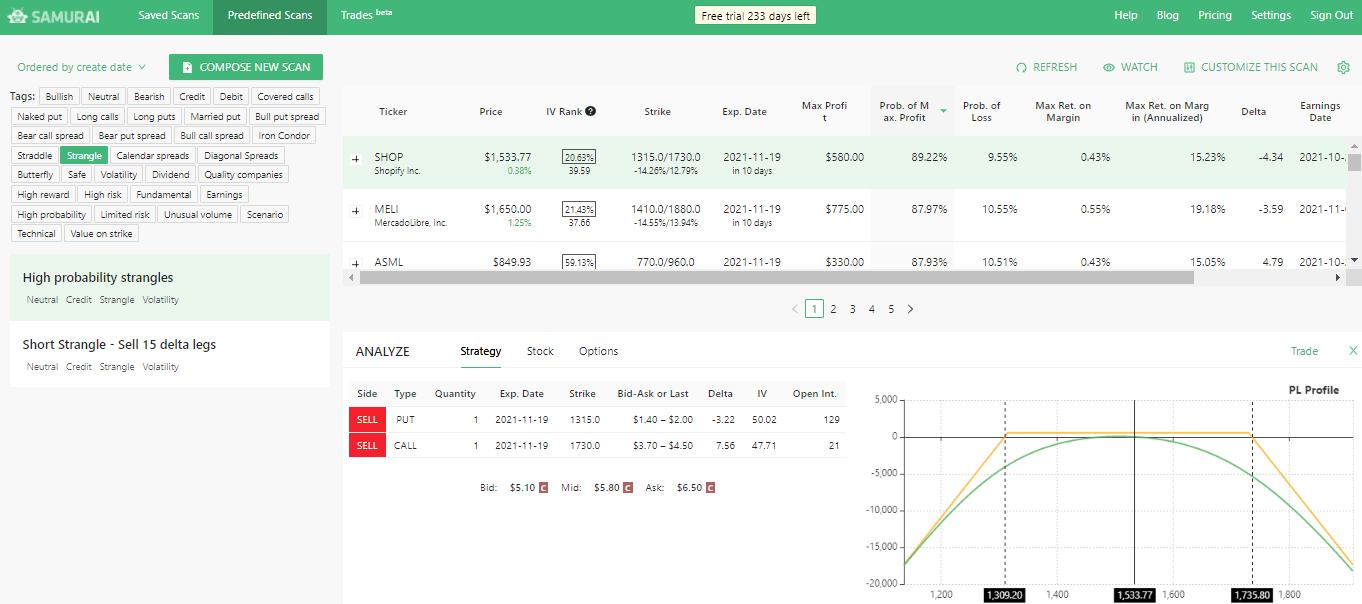Toggle the High probability tag
Image resolution: width=1362 pixels, height=604 pixels.
pyautogui.click(x=52, y=214)
